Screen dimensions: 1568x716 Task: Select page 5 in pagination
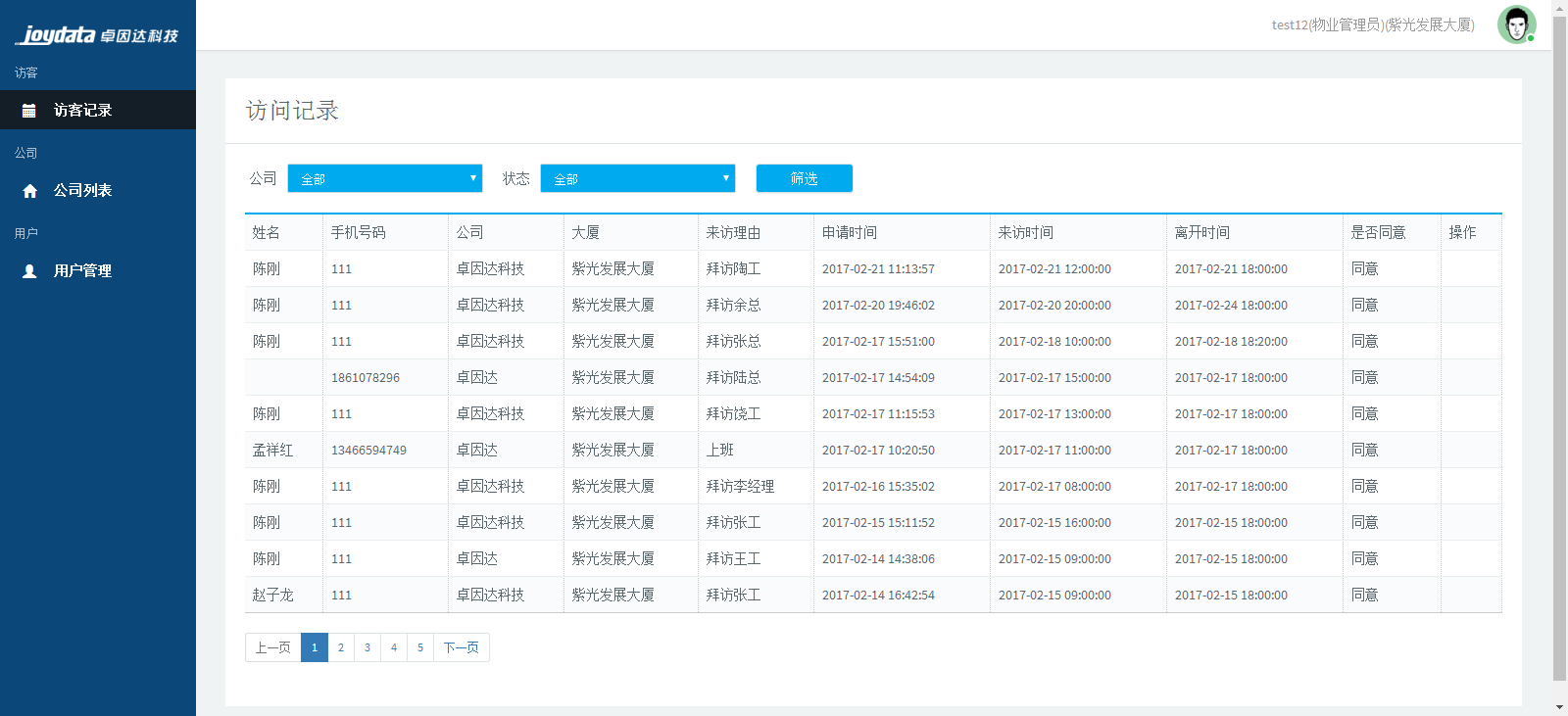point(420,647)
